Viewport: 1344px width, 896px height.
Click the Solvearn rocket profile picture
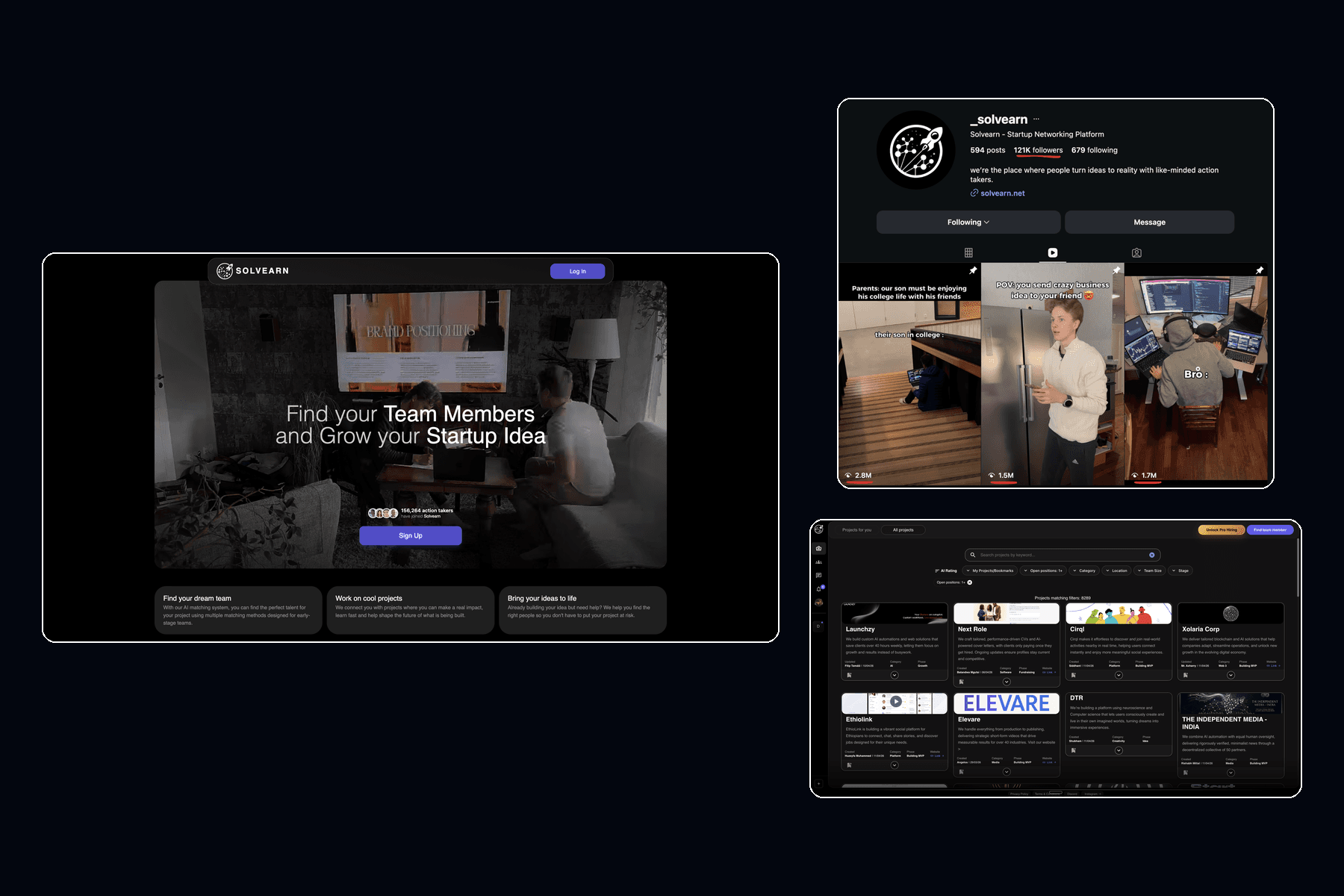915,150
